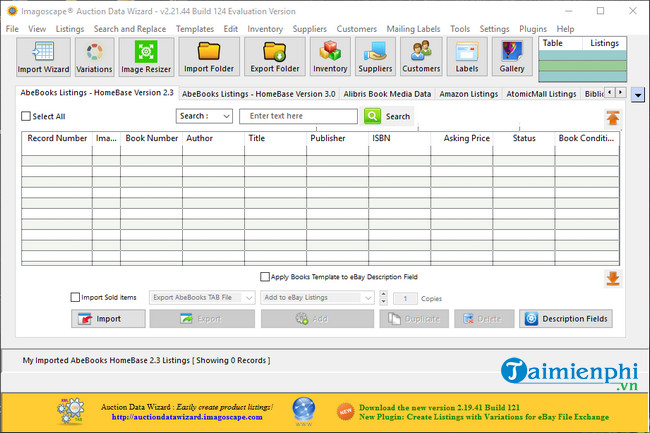This screenshot has width=650, height=433.
Task: Launch the Image Resizer
Action: click(147, 57)
